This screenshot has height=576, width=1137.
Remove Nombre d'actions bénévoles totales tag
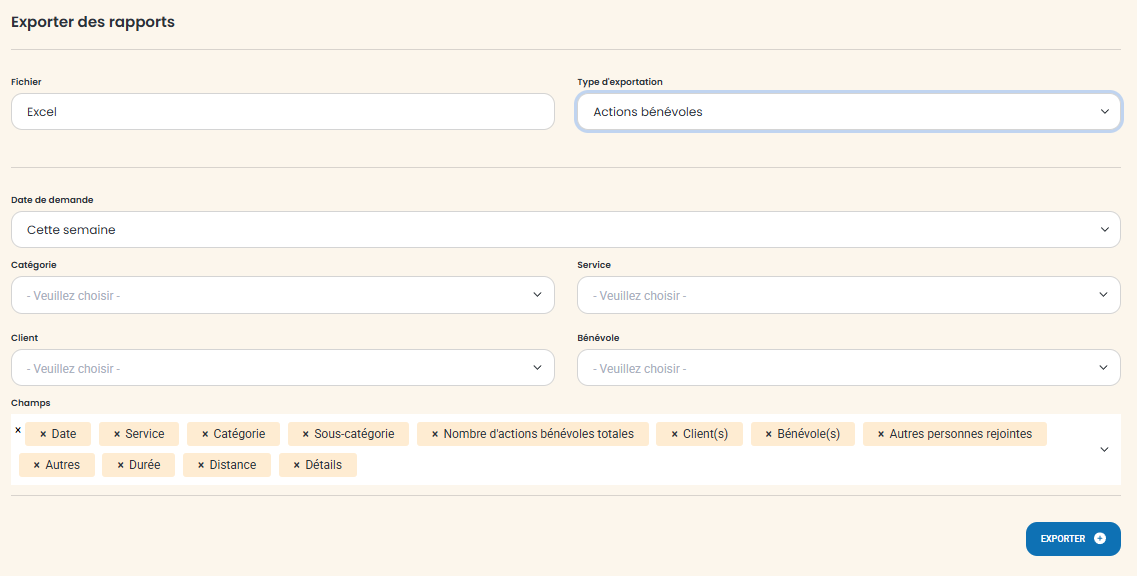(x=435, y=434)
